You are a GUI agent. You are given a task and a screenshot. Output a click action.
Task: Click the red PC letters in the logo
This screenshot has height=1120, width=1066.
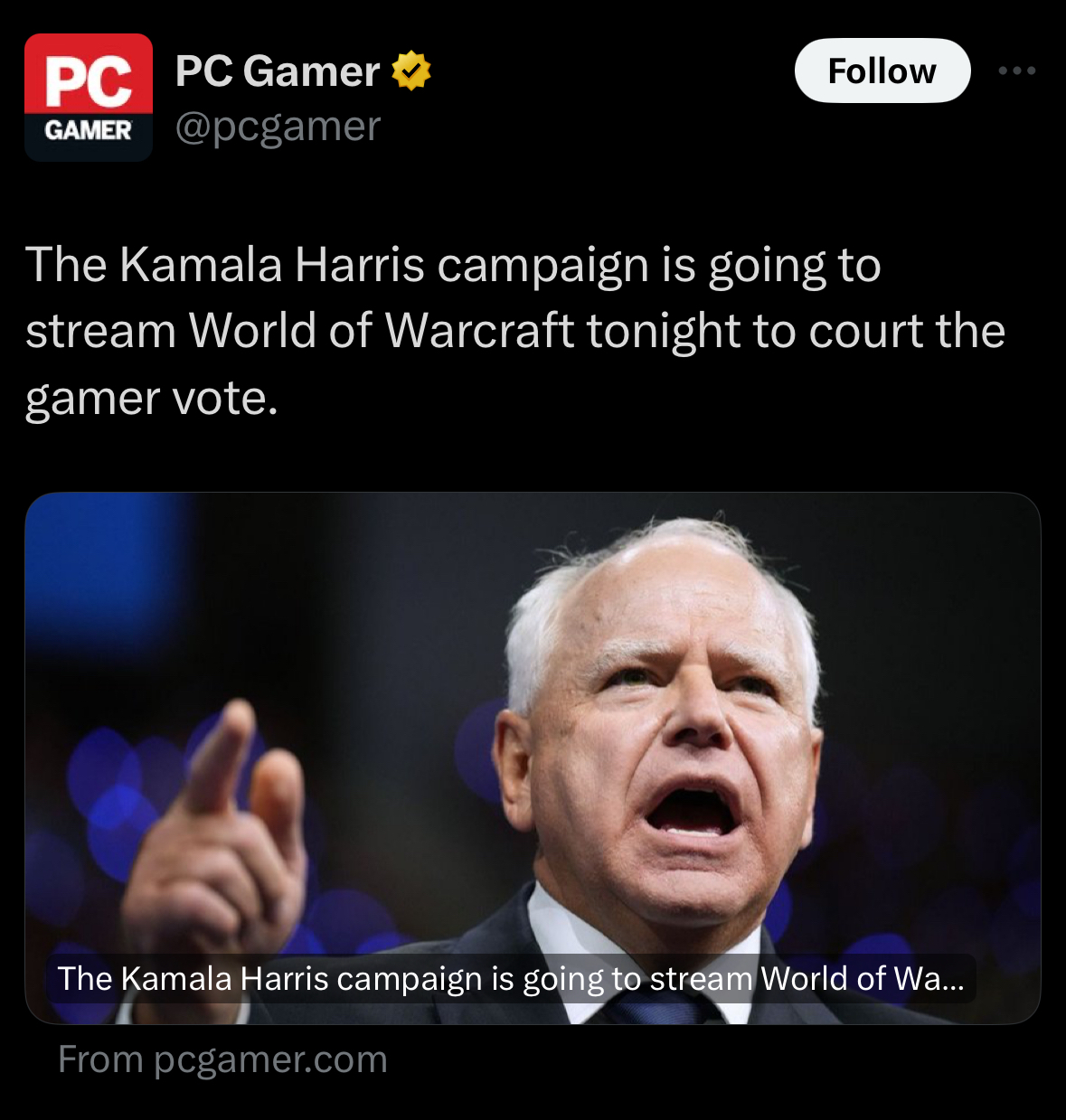pos(89,81)
